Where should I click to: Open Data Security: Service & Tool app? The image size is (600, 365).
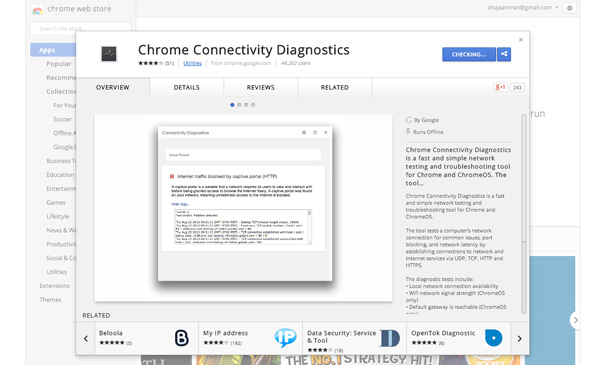click(x=354, y=338)
